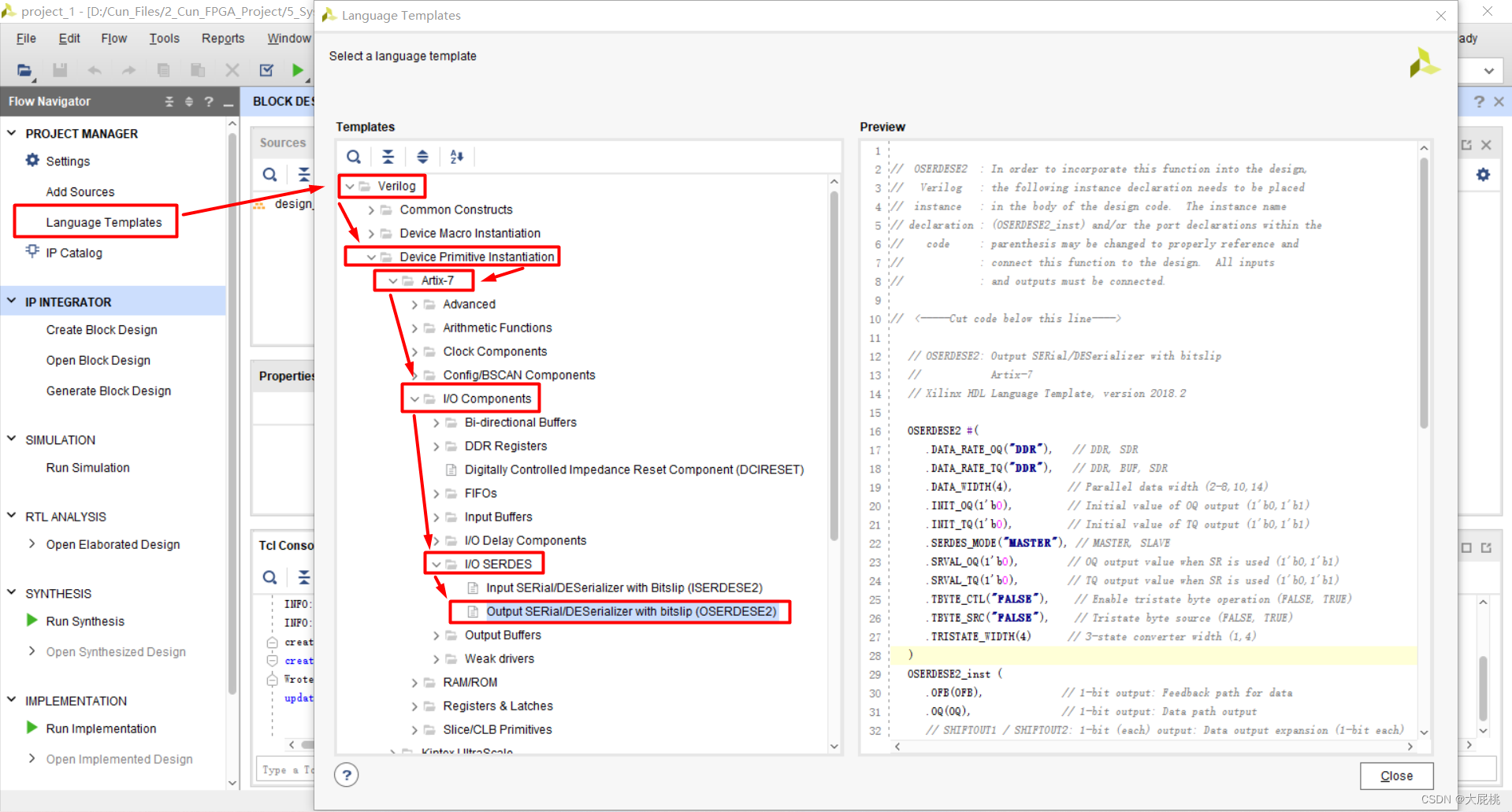
Task: Expand all templates using toolbar icon
Action: coord(422,157)
